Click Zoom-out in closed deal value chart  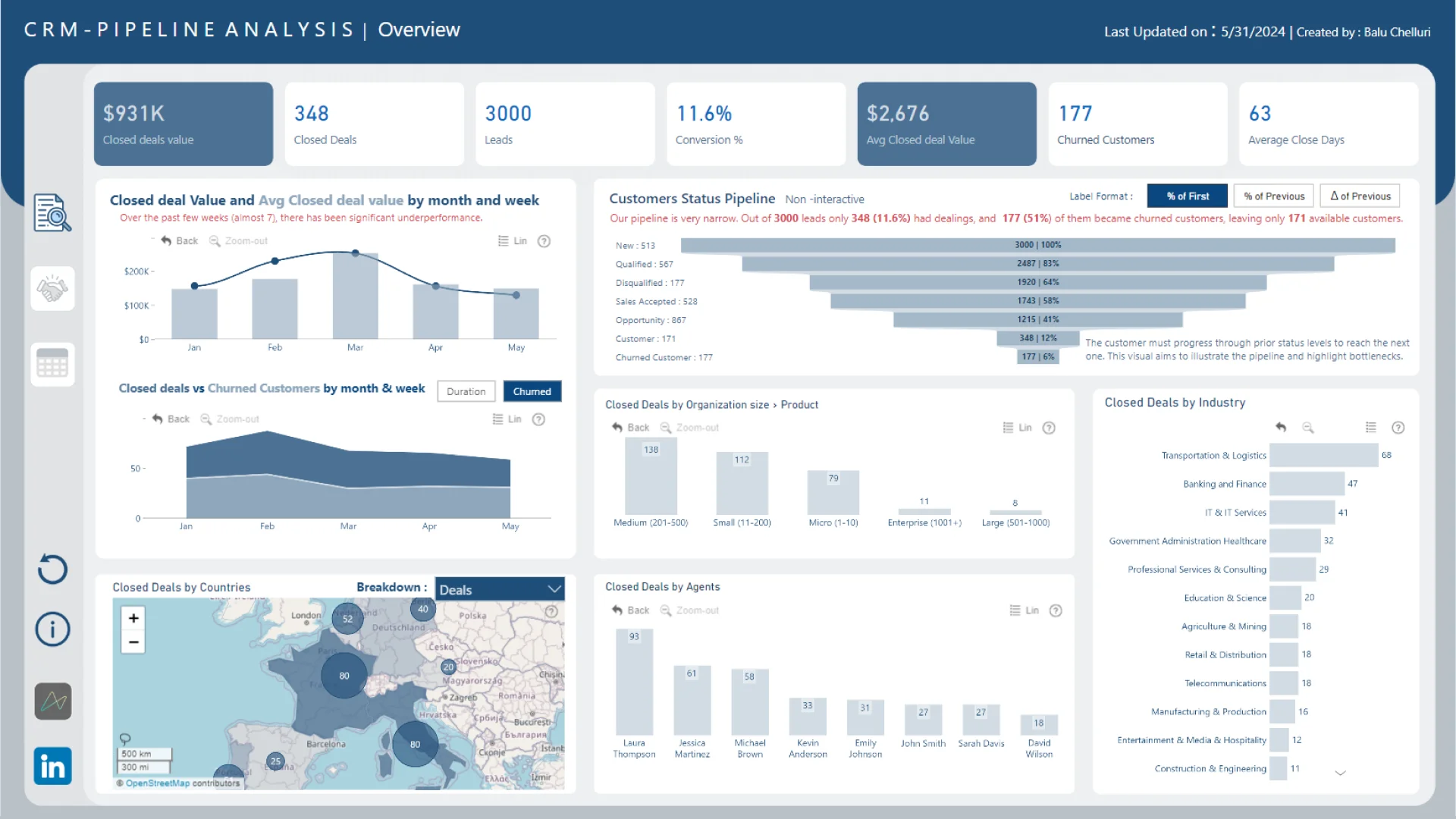238,241
